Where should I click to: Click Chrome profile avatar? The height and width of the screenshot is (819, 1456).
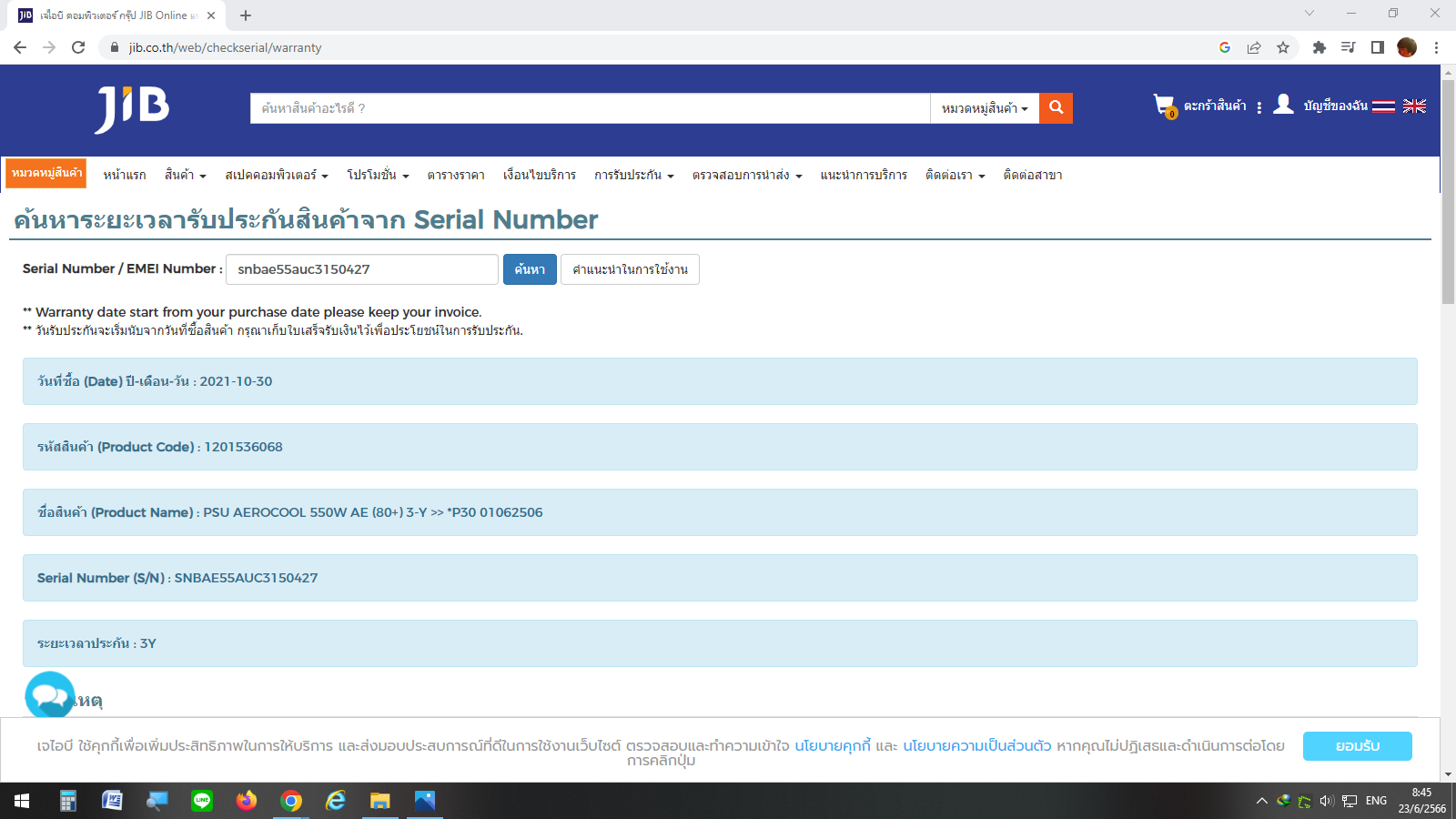[1407, 47]
